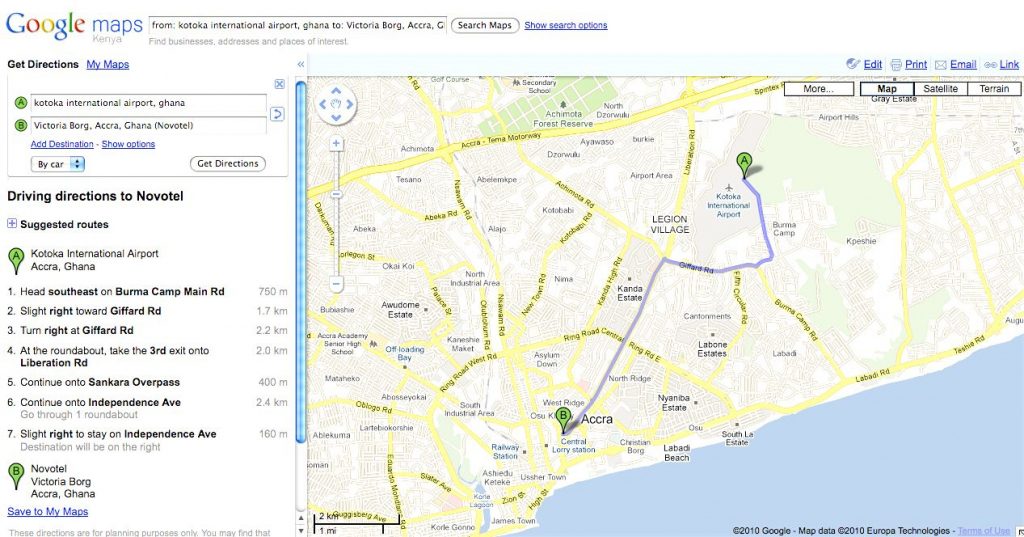Pan the map up with arrow control

click(337, 91)
